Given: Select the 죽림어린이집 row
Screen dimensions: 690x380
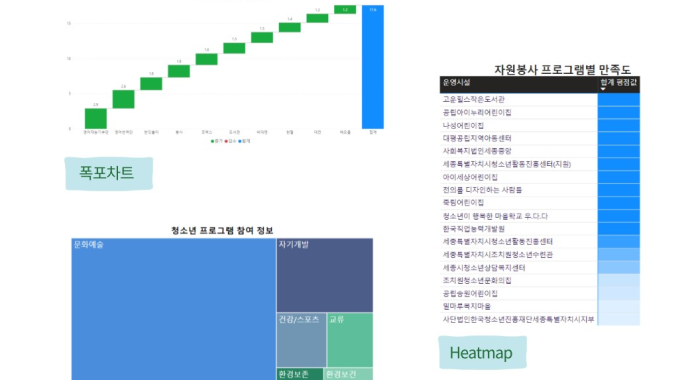Looking at the screenshot, I should (x=540, y=203).
